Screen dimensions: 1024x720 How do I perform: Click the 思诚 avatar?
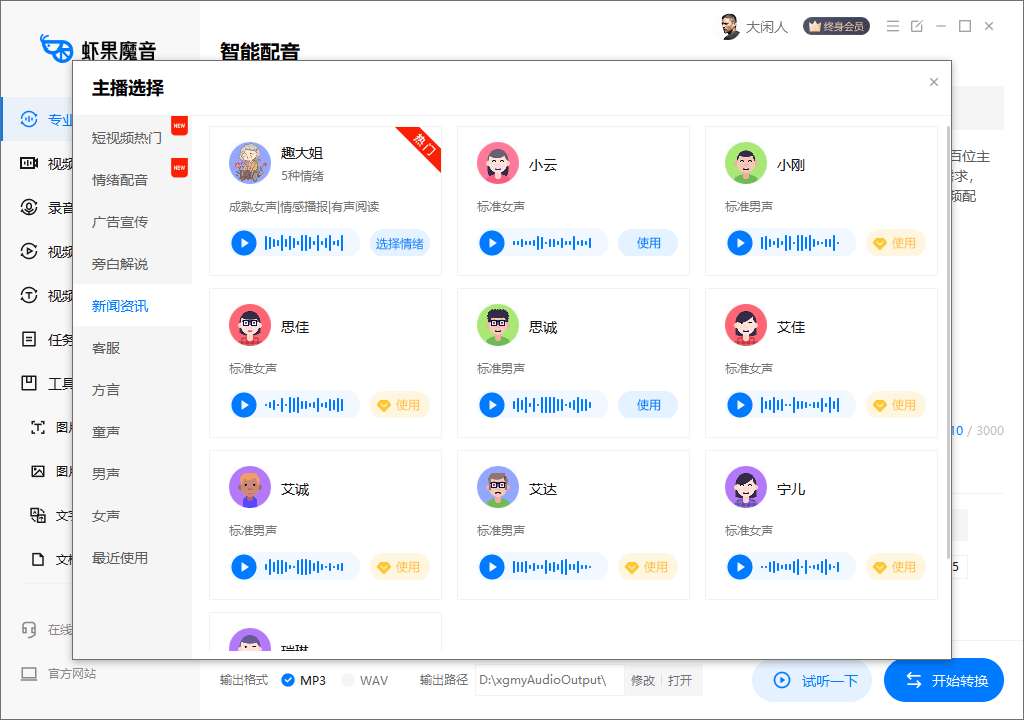(x=498, y=325)
